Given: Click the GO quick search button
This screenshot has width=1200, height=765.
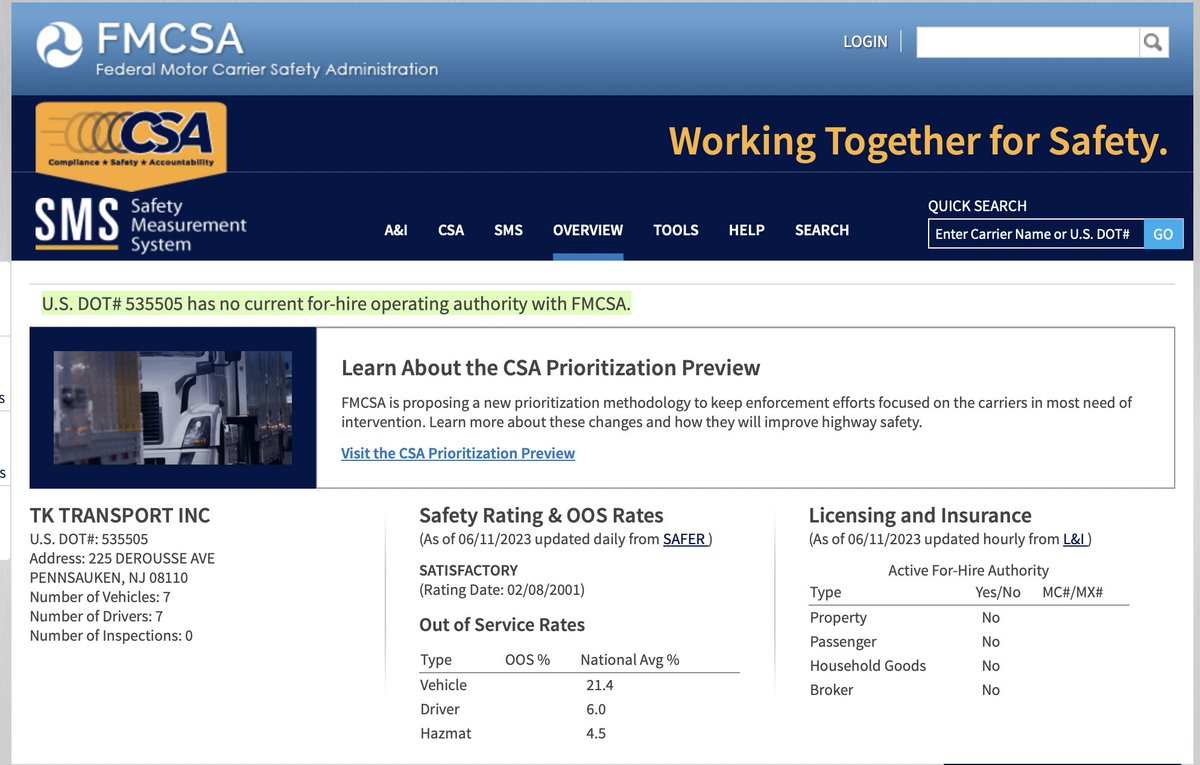Looking at the screenshot, I should click(1163, 234).
